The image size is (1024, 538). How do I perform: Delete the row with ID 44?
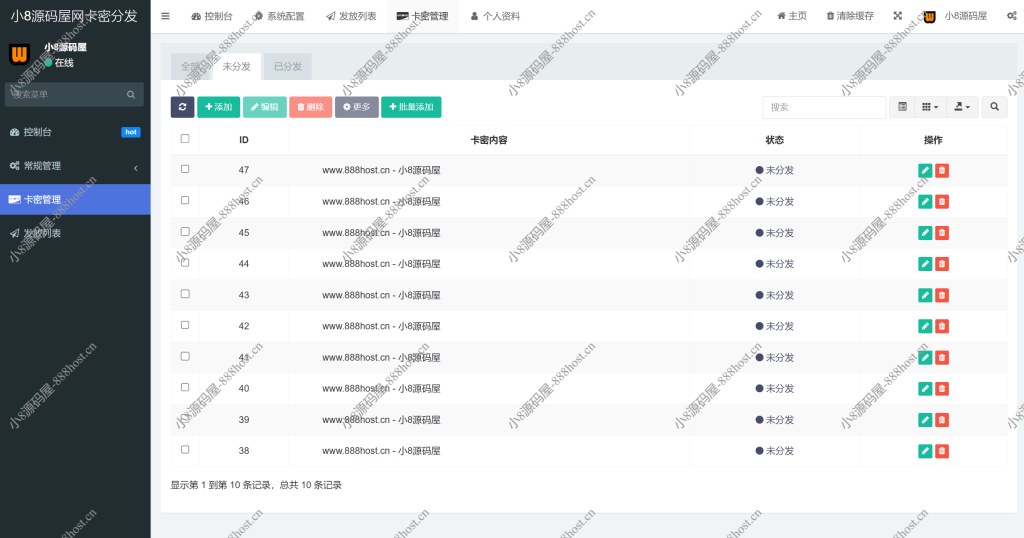pyautogui.click(x=942, y=264)
